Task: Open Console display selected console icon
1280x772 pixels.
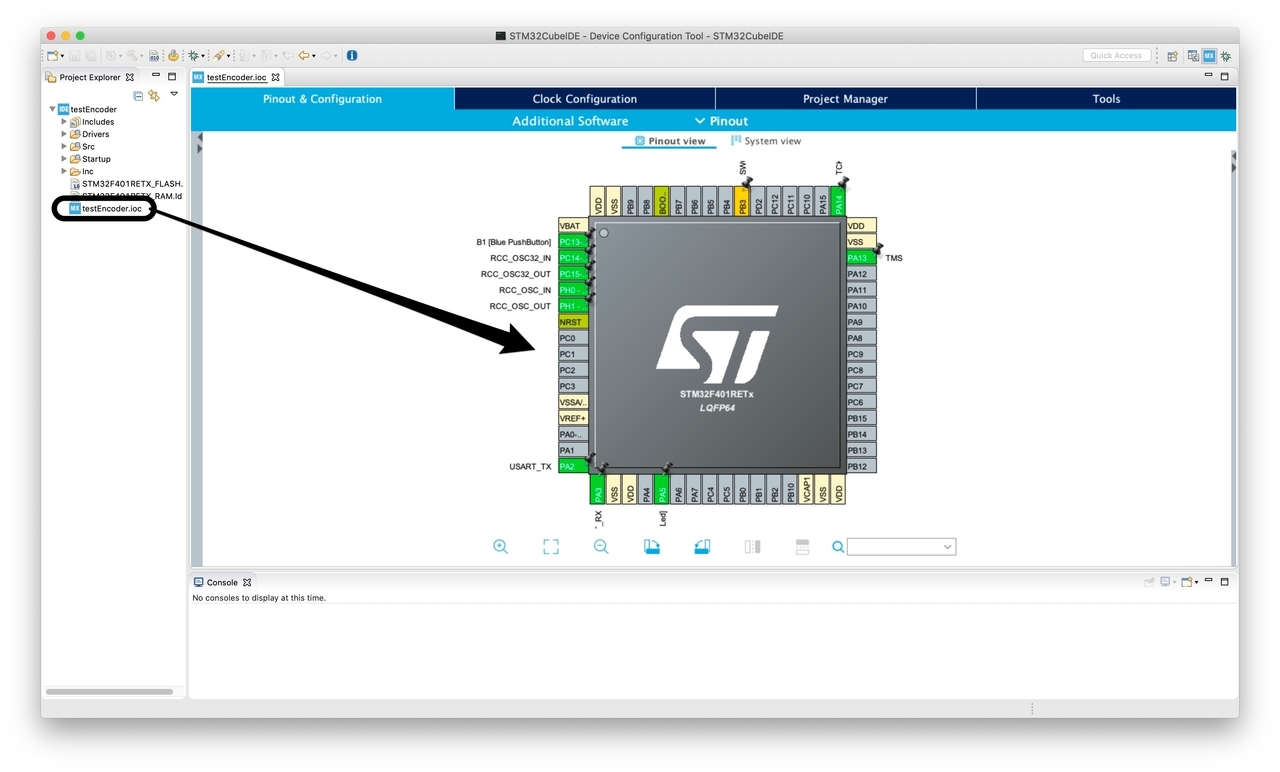Action: [x=1166, y=581]
